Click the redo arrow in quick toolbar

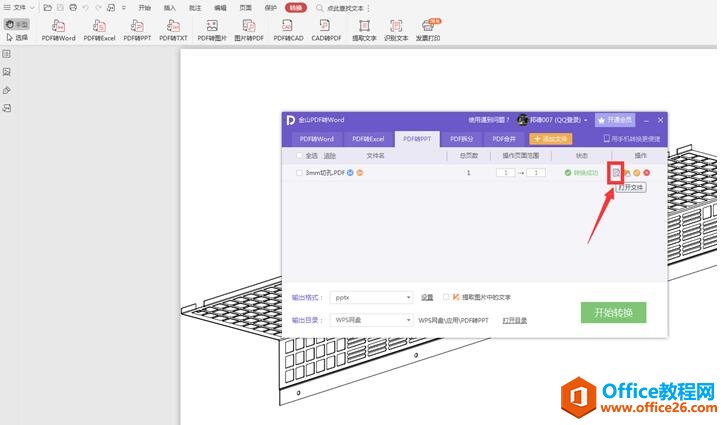pos(98,8)
